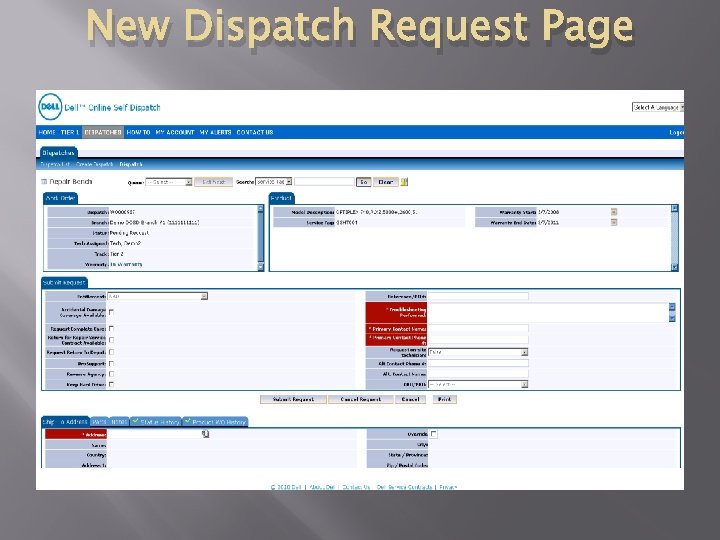The height and width of the screenshot is (540, 720).
Task: Tick the ProSupport checkbox
Action: coord(112,364)
